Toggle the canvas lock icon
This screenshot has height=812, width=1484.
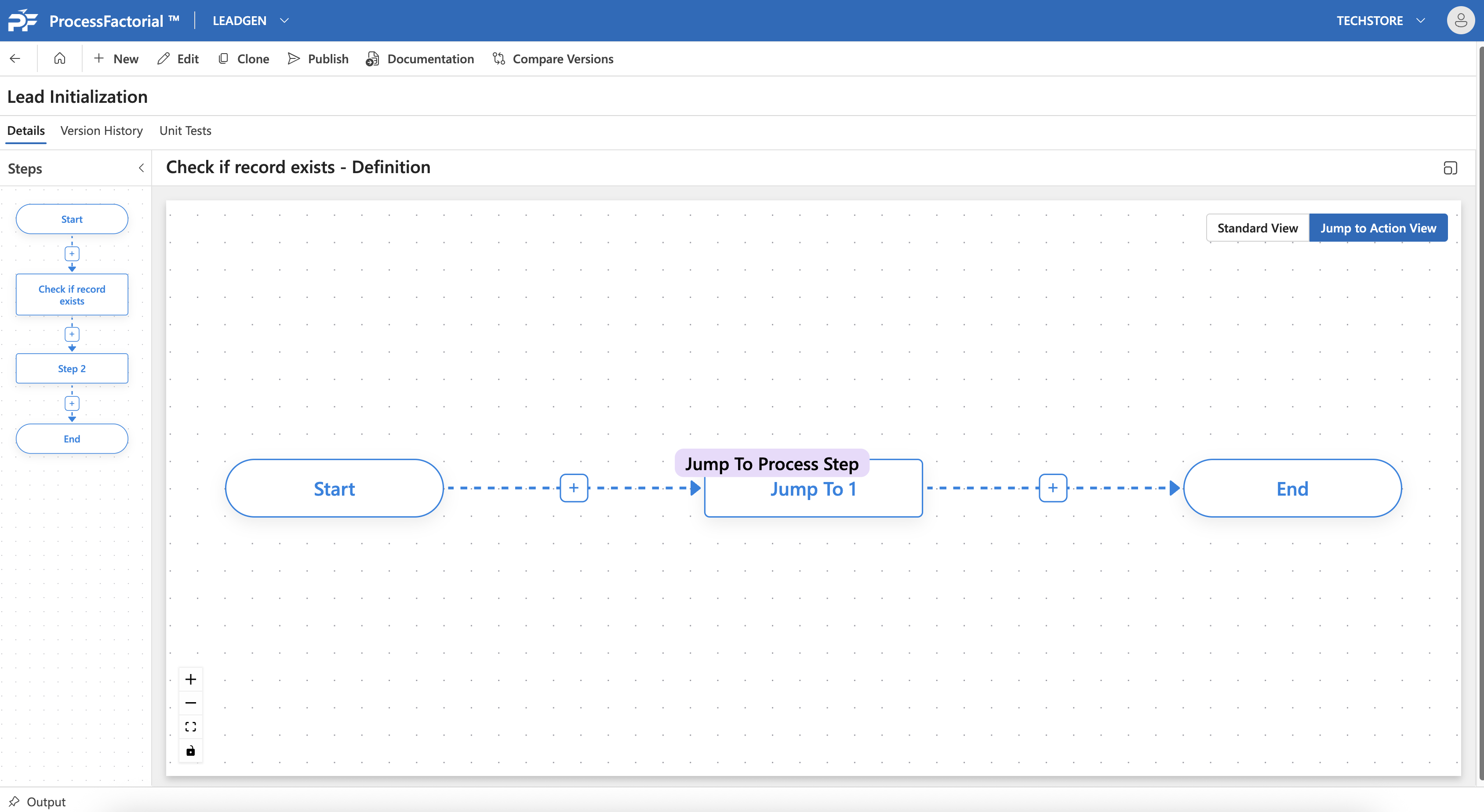pos(191,750)
